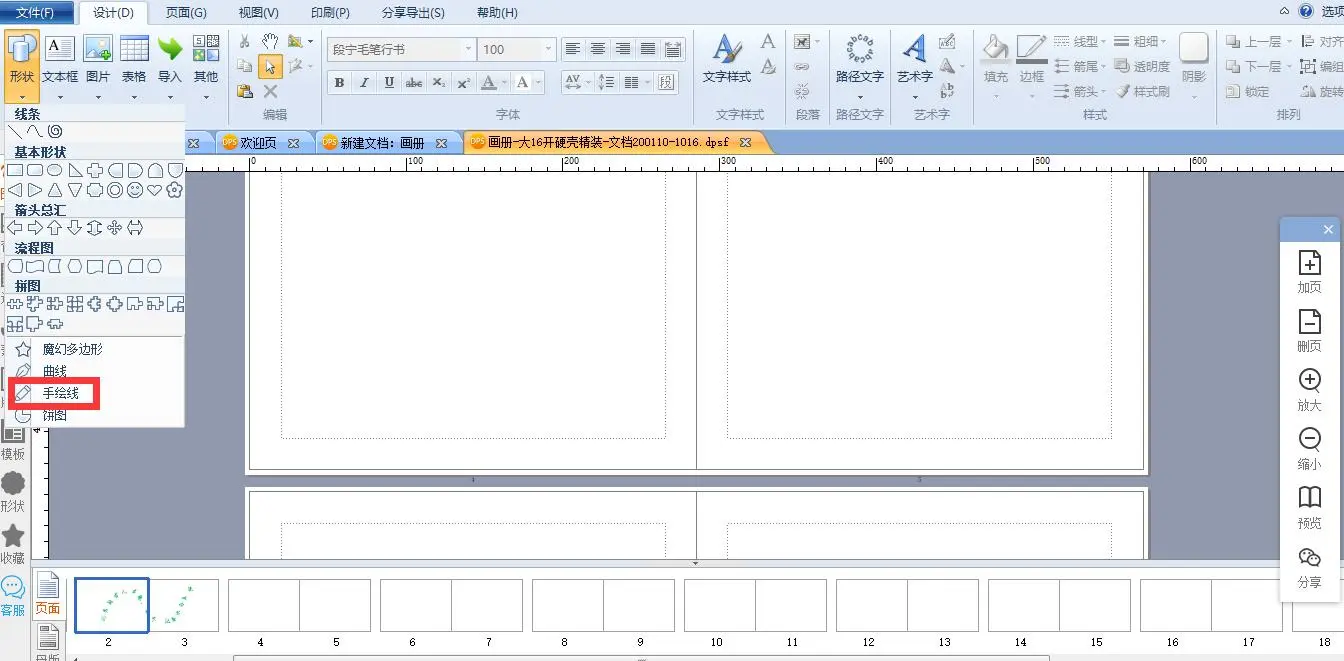
Task: Select the 手绘线 freehand line tool
Action: pos(60,394)
